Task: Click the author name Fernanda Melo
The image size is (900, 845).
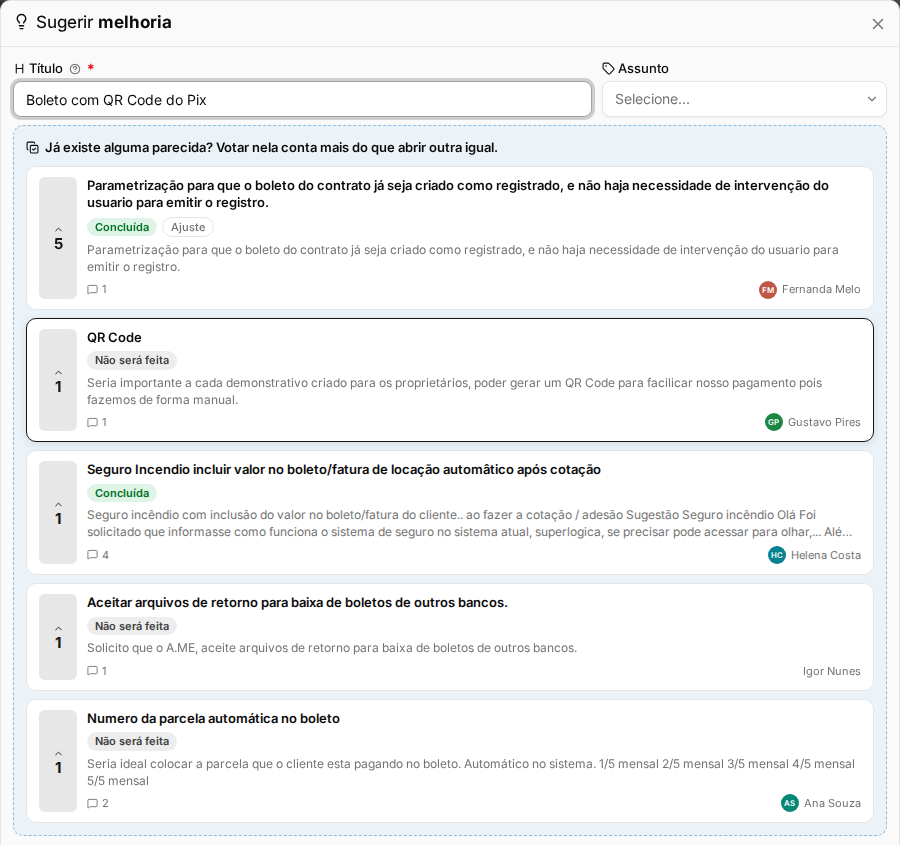Action: pos(821,289)
